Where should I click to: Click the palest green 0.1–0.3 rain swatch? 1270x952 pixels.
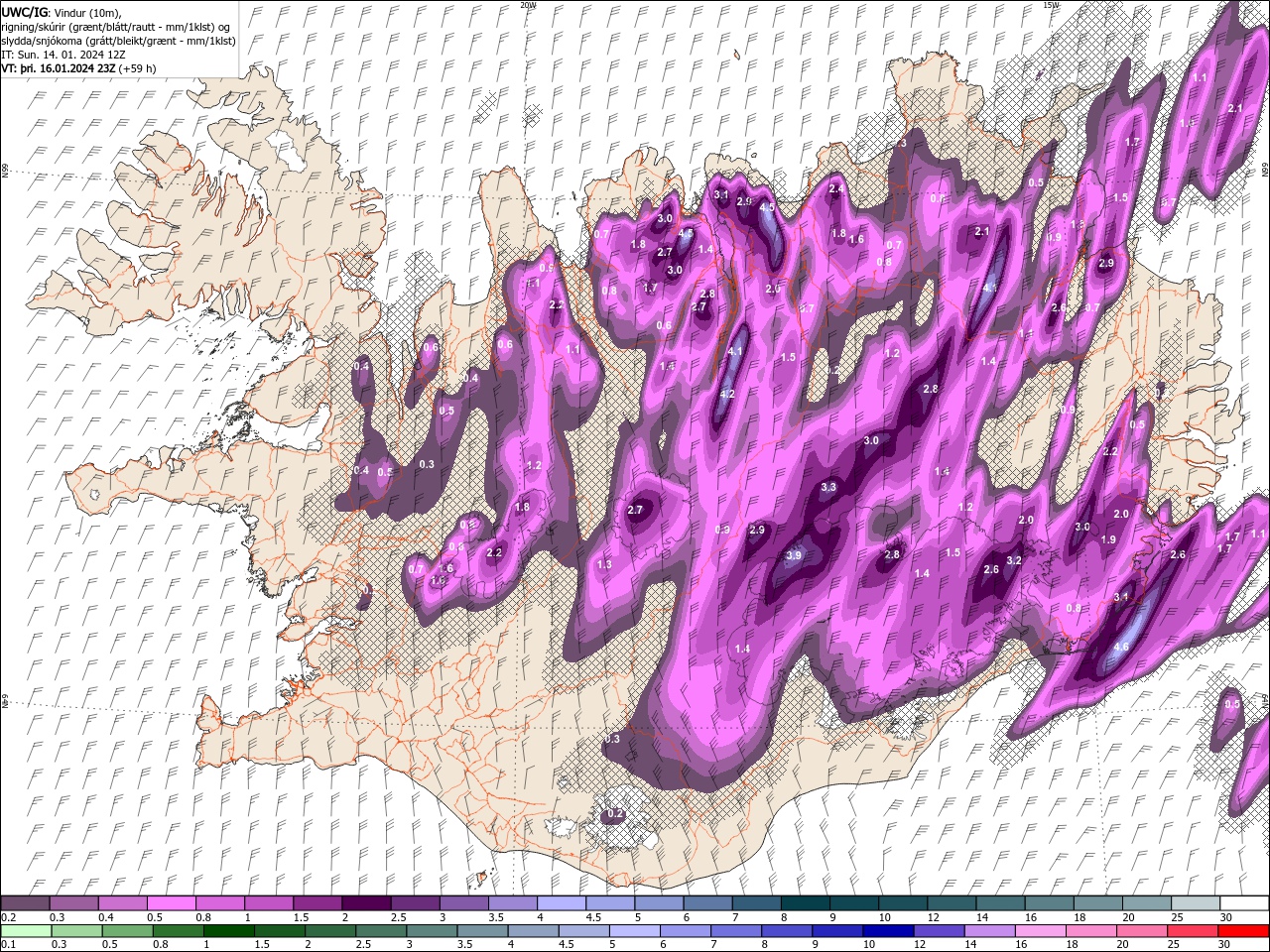(25, 931)
